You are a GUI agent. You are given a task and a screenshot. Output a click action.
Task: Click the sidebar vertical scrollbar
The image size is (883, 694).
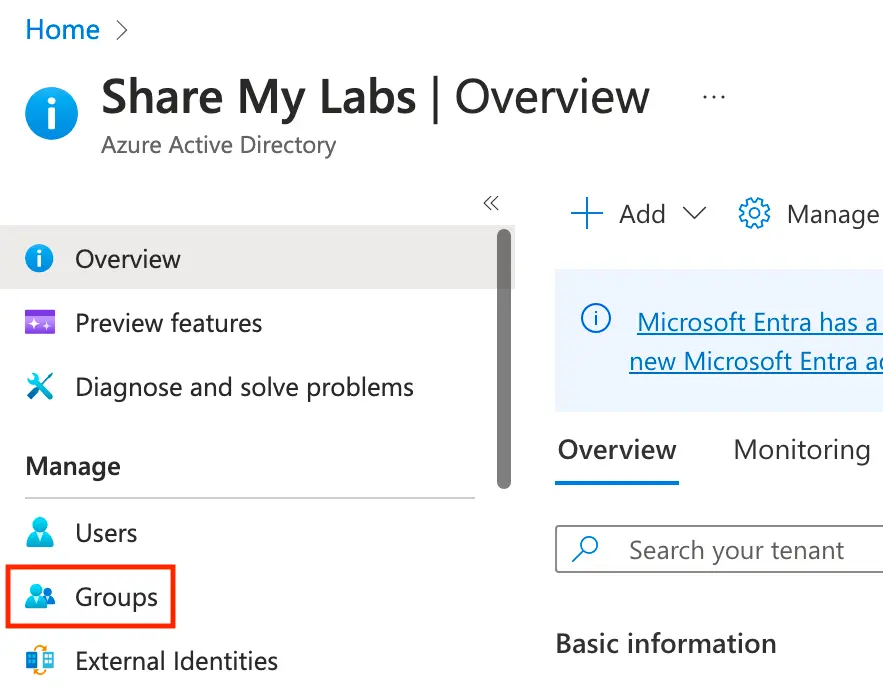coord(504,358)
